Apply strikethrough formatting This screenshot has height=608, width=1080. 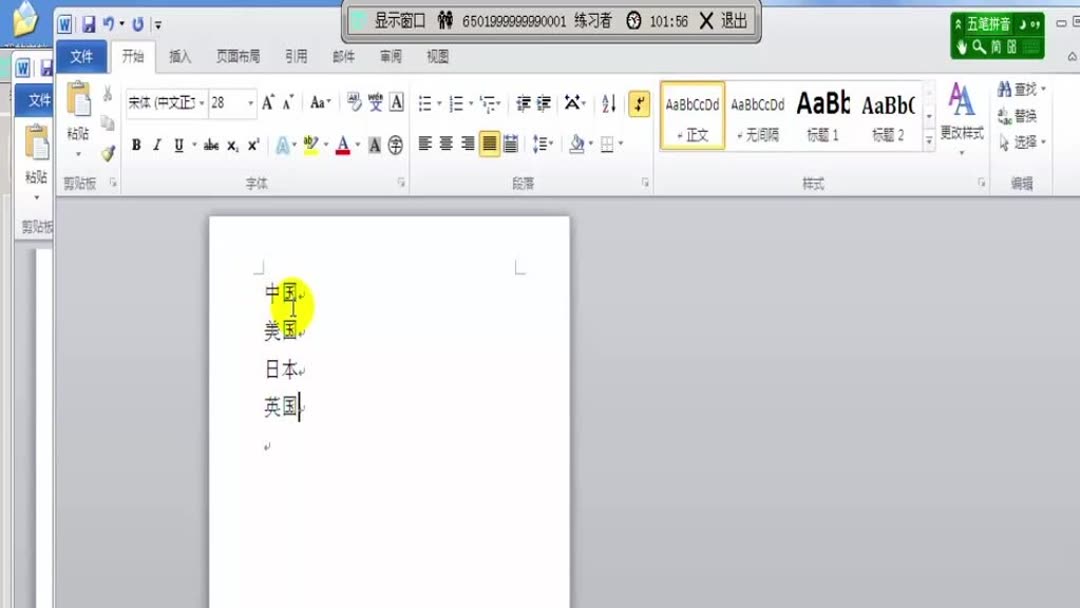click(x=210, y=143)
